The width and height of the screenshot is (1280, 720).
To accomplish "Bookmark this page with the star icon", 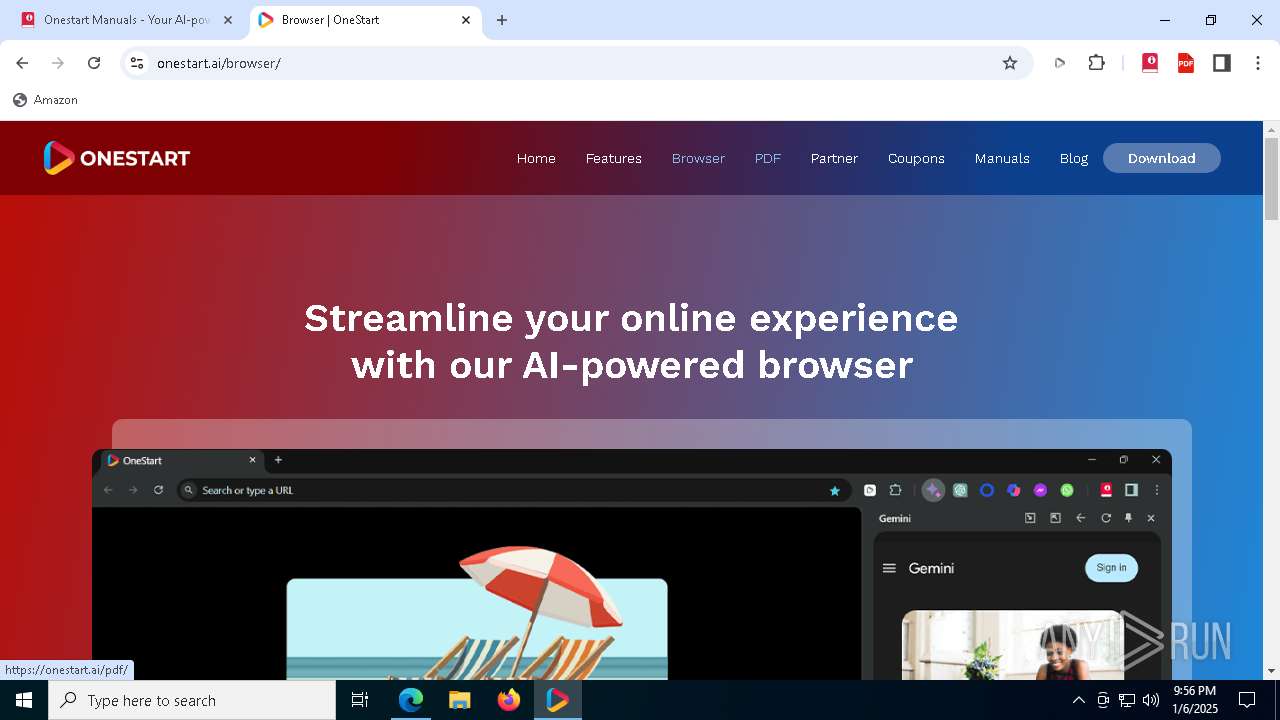I will [x=1010, y=63].
